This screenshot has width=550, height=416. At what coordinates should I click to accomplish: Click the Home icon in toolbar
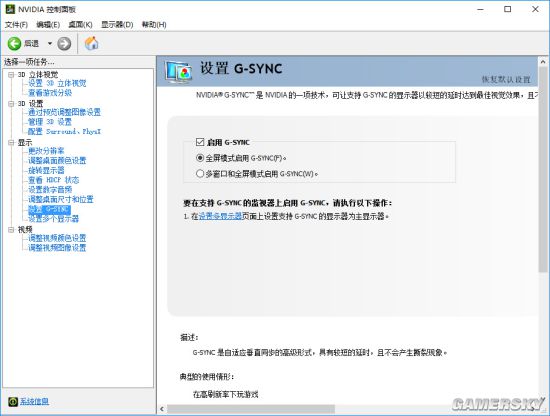pos(92,43)
